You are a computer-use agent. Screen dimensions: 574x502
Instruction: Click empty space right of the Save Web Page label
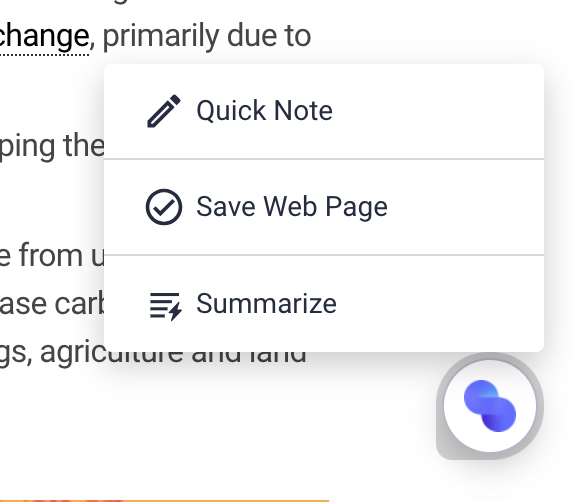[x=465, y=207]
